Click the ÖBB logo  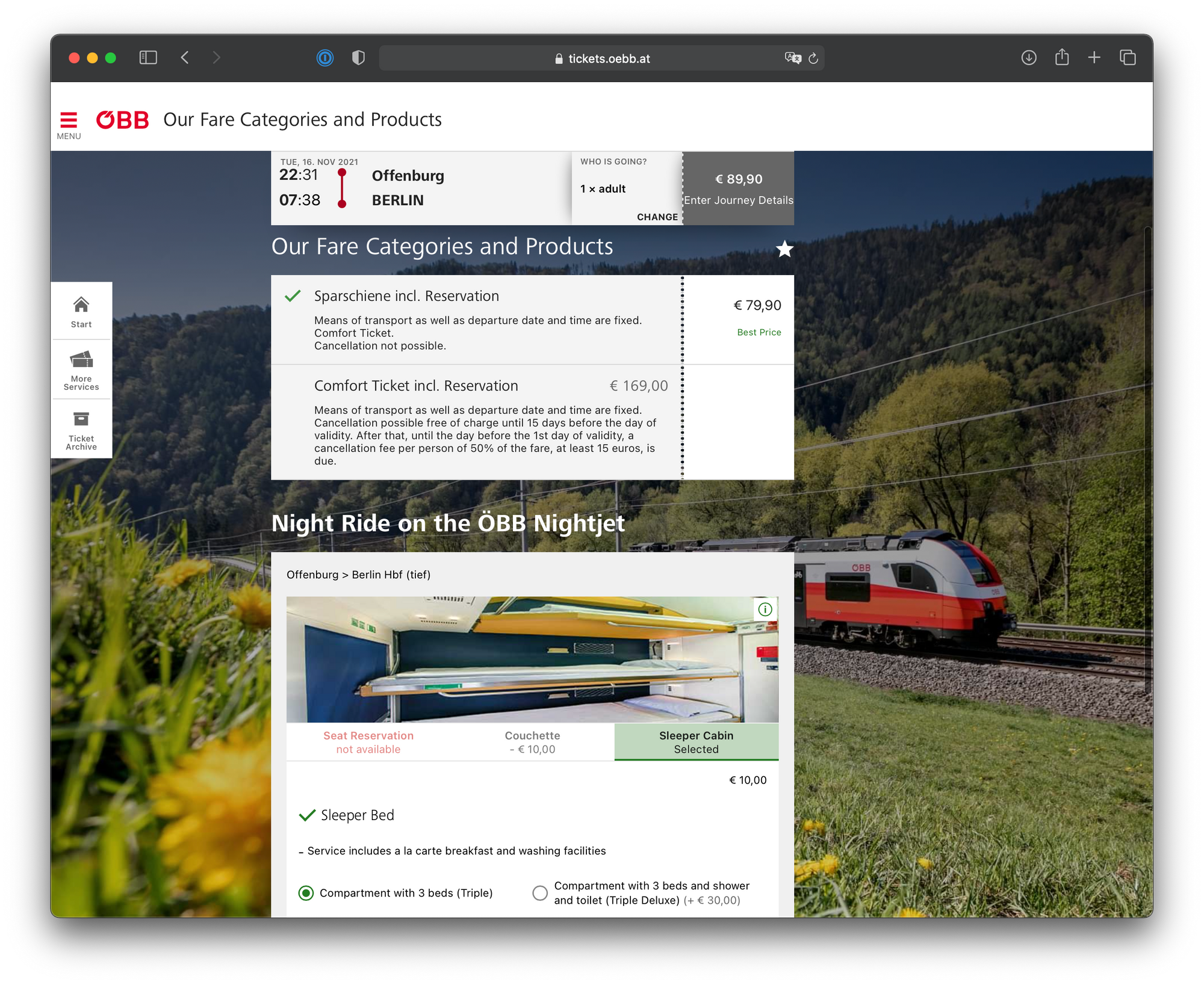click(123, 120)
